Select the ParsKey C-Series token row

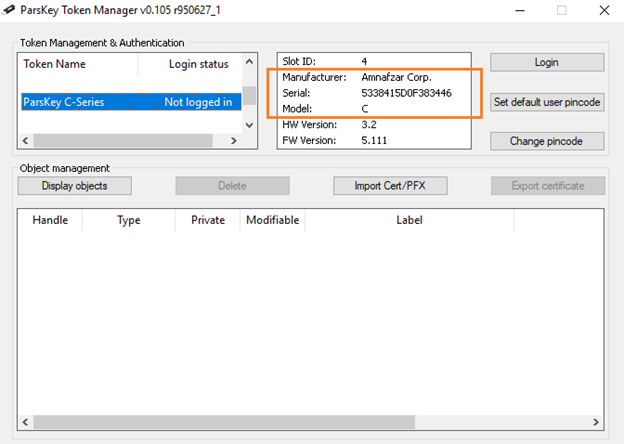tap(131, 102)
